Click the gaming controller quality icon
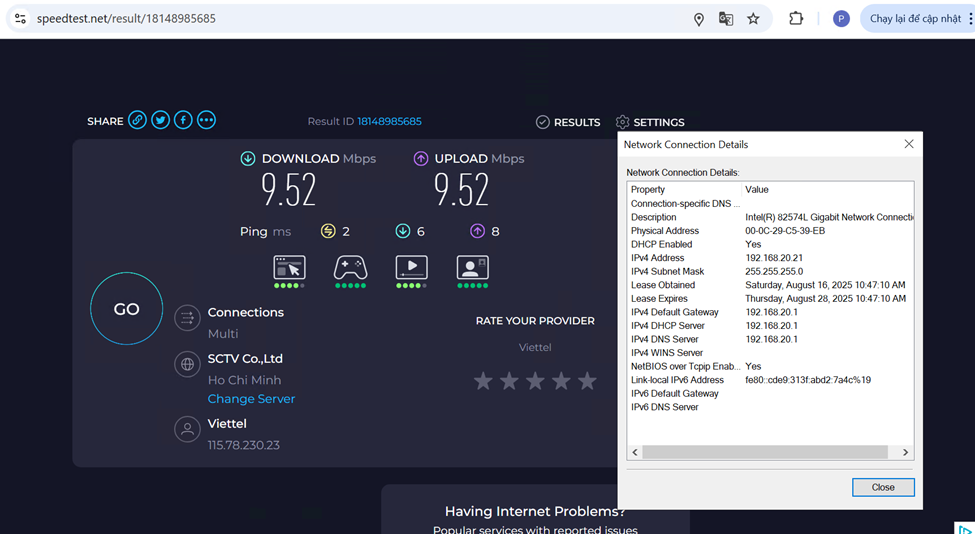 point(350,267)
